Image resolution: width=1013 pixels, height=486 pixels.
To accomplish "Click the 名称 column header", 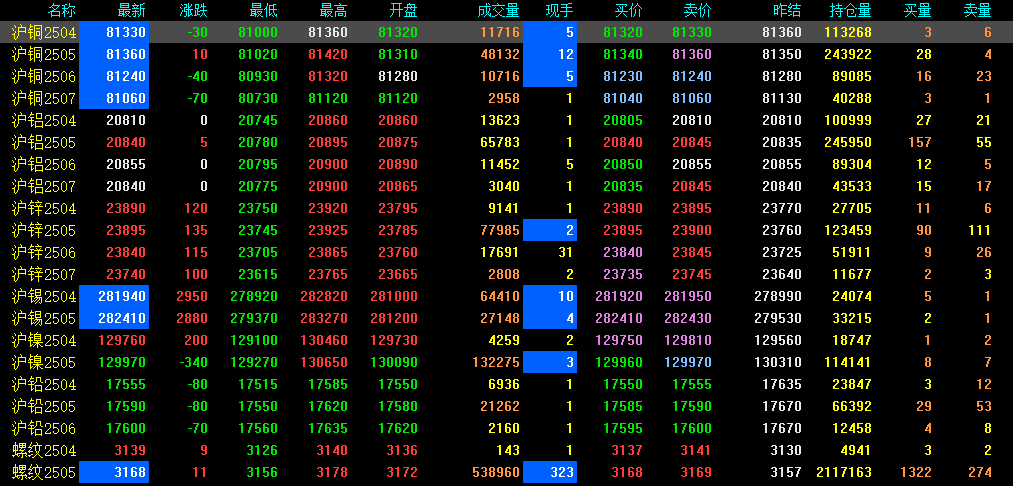I will coord(63,10).
